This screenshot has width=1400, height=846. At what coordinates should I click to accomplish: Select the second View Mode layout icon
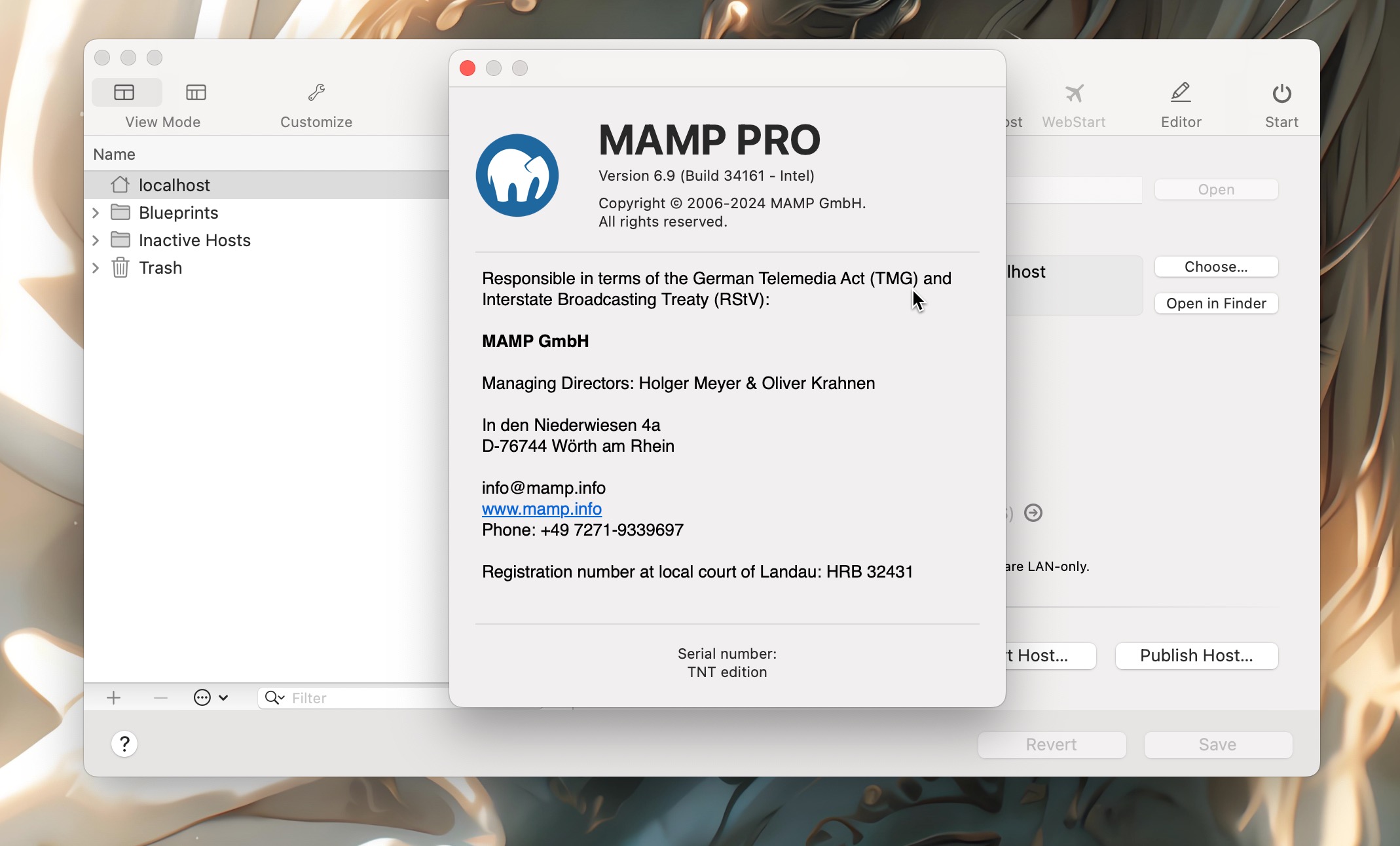196,92
